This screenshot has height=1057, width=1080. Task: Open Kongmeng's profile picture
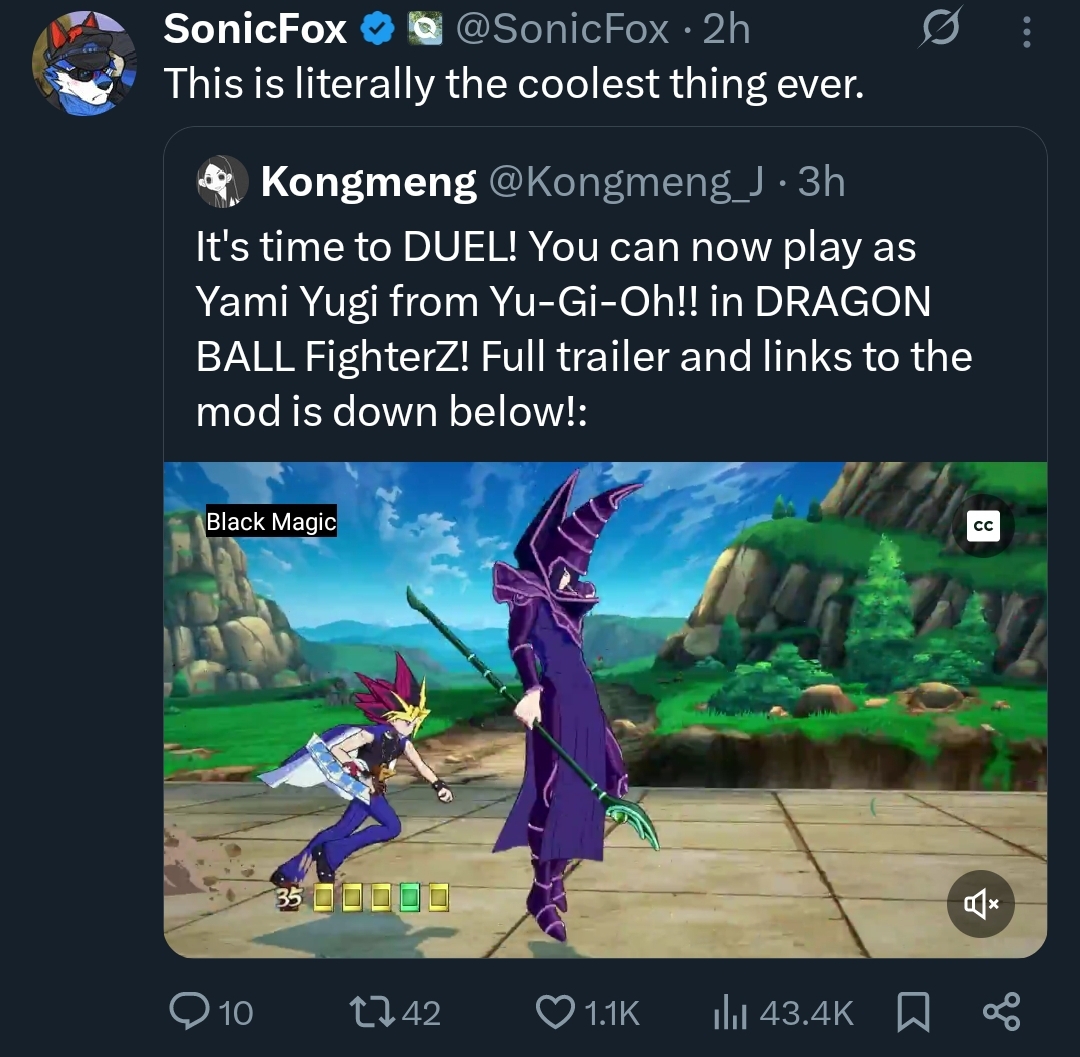click(x=222, y=181)
